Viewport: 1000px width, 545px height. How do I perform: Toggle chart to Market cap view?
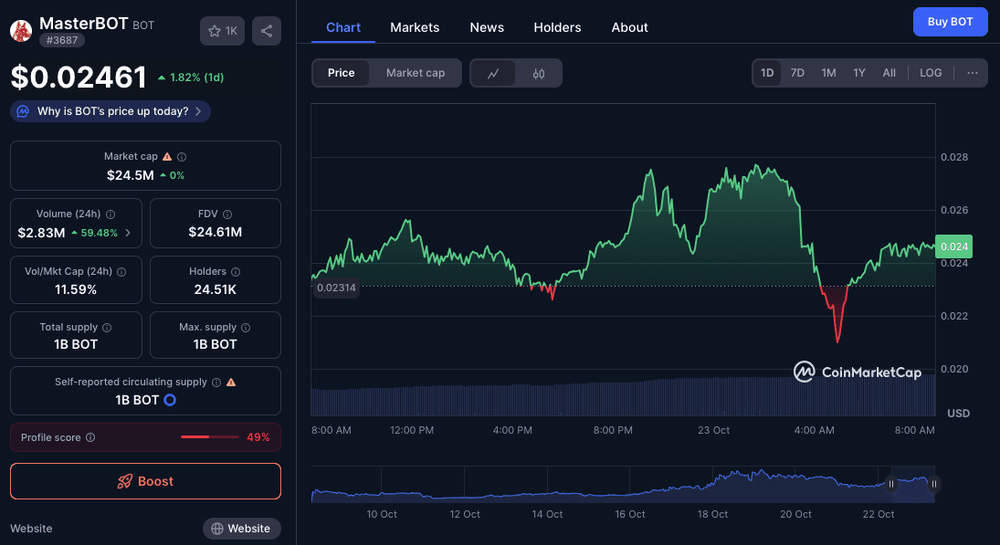415,73
